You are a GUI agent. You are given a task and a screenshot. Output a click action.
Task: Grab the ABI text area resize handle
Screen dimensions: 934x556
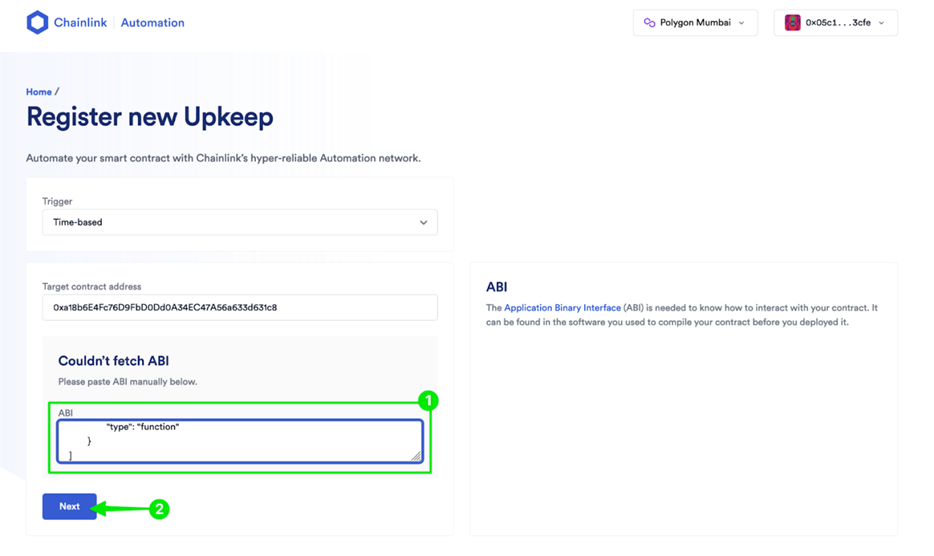tap(416, 456)
